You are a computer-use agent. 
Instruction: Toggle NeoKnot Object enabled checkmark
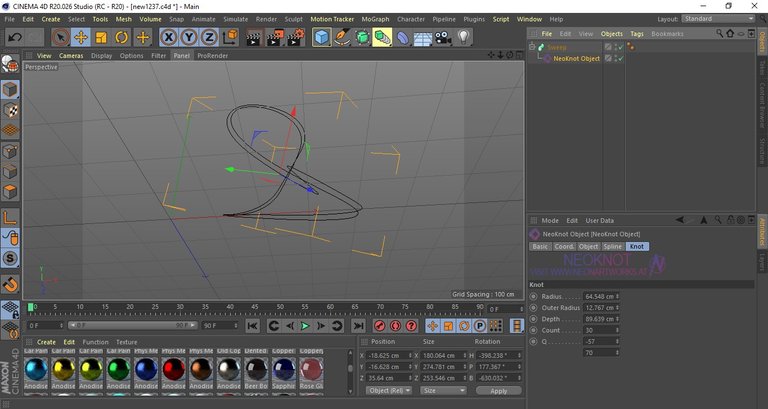coord(621,58)
